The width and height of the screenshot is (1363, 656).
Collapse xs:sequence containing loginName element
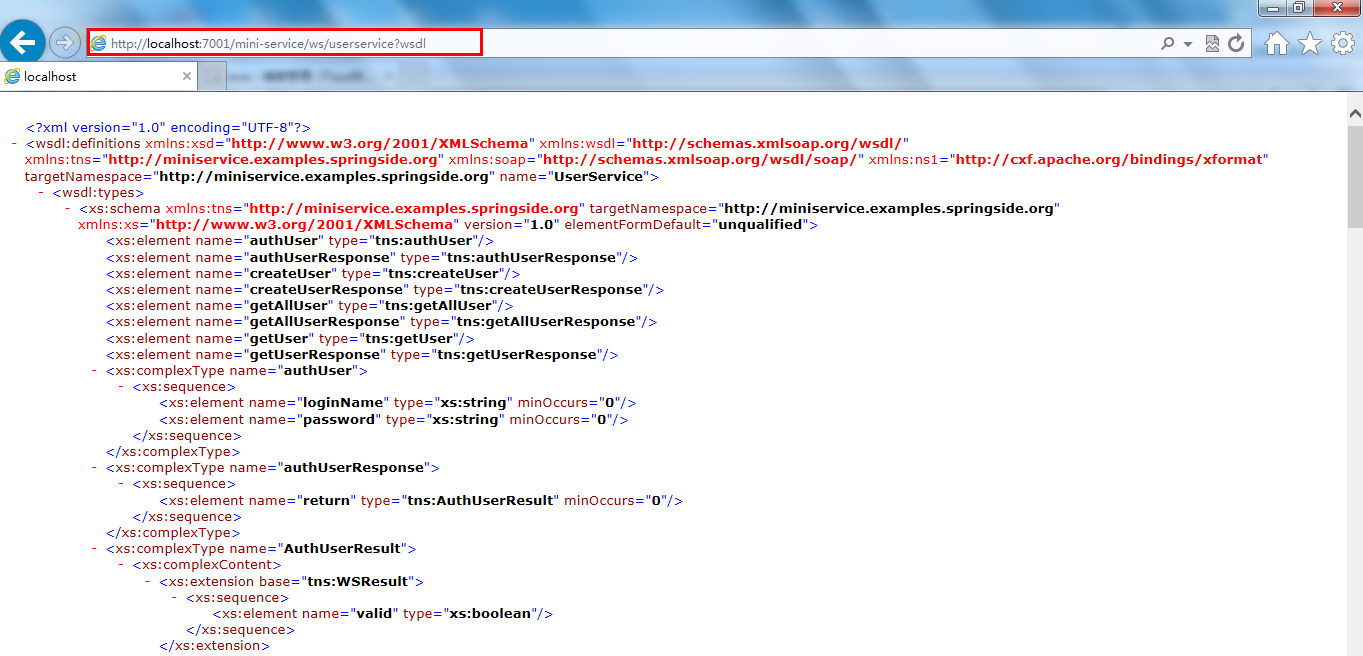coord(121,386)
